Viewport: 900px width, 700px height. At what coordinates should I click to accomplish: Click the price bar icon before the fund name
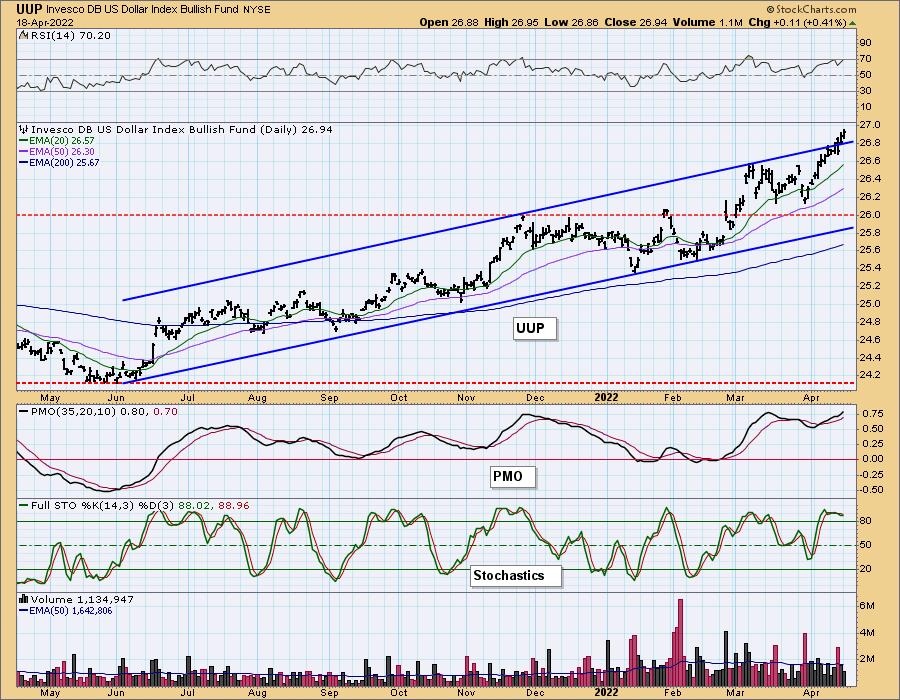tap(23, 130)
